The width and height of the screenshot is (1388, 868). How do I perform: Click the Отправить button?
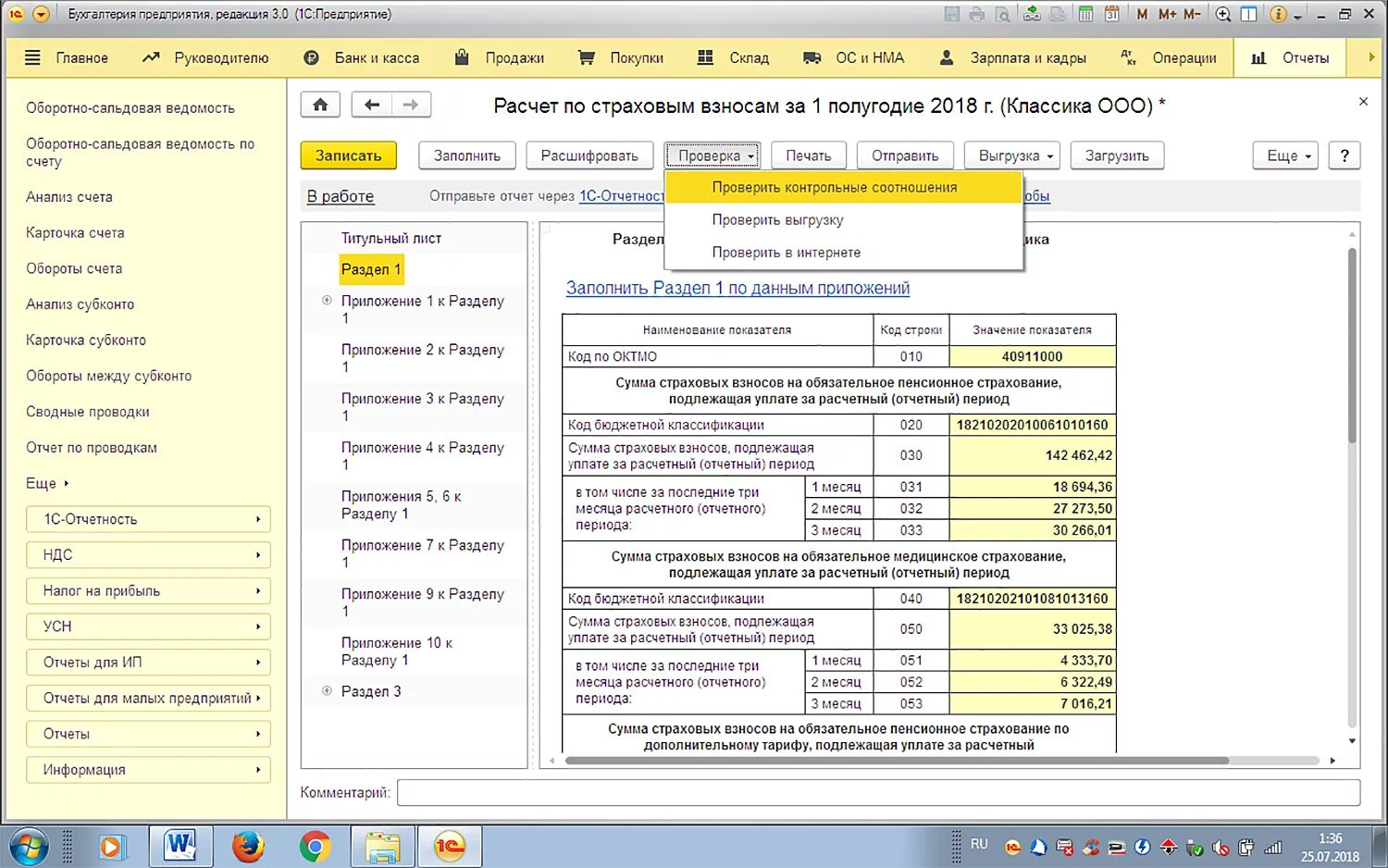pos(905,155)
